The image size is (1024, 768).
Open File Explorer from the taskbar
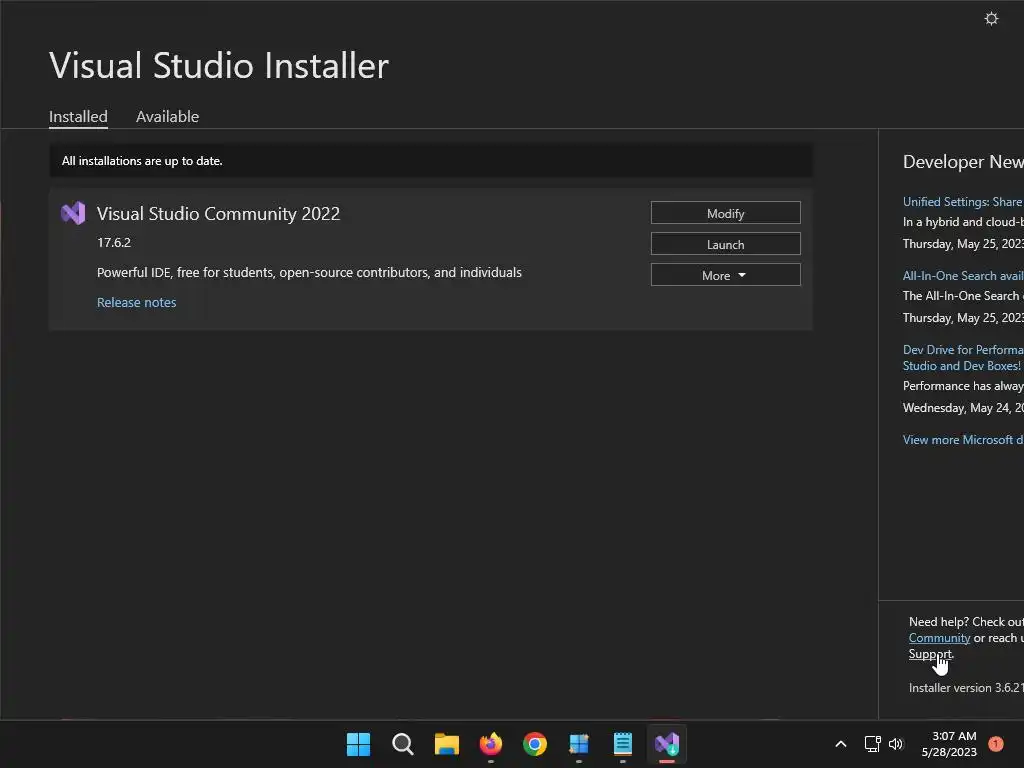pos(447,744)
